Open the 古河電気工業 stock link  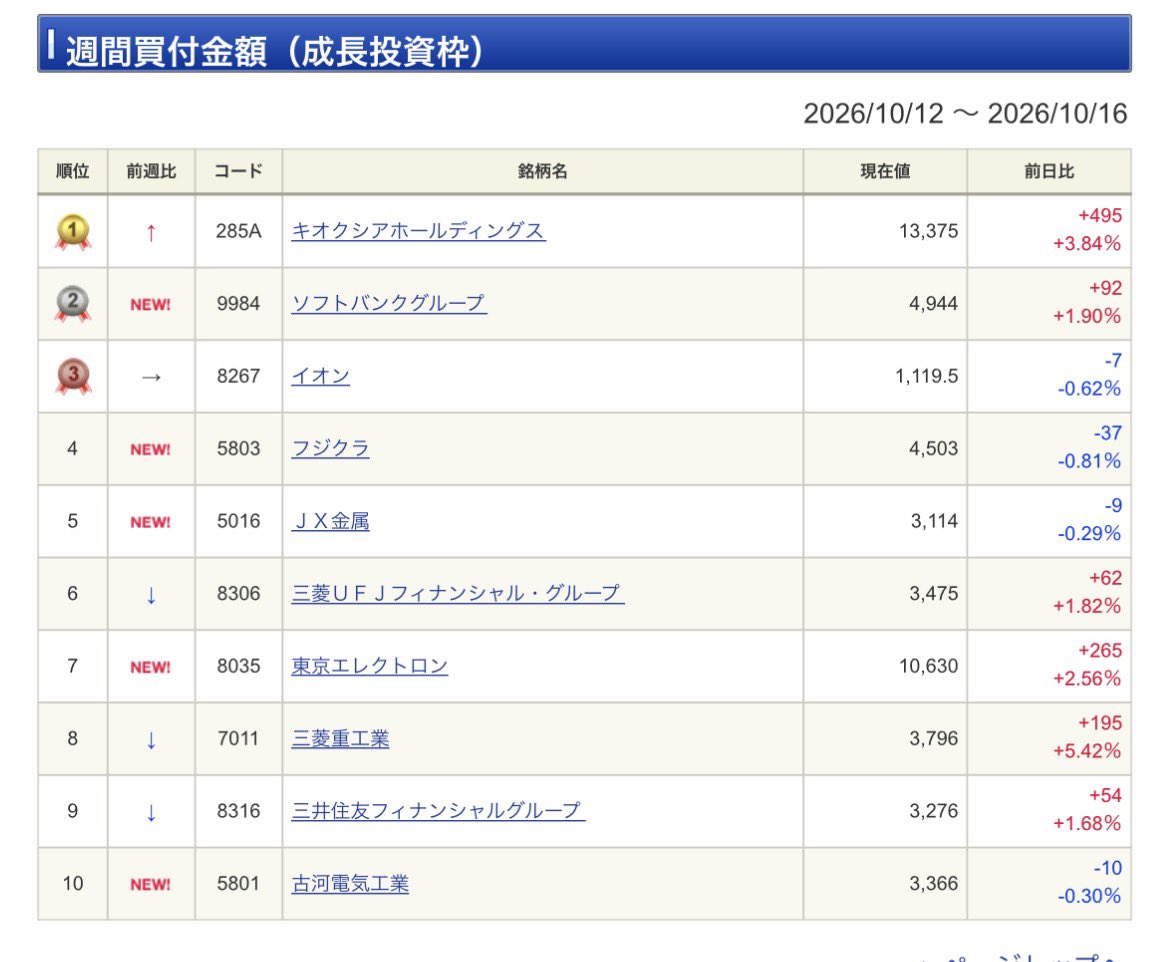coord(350,884)
